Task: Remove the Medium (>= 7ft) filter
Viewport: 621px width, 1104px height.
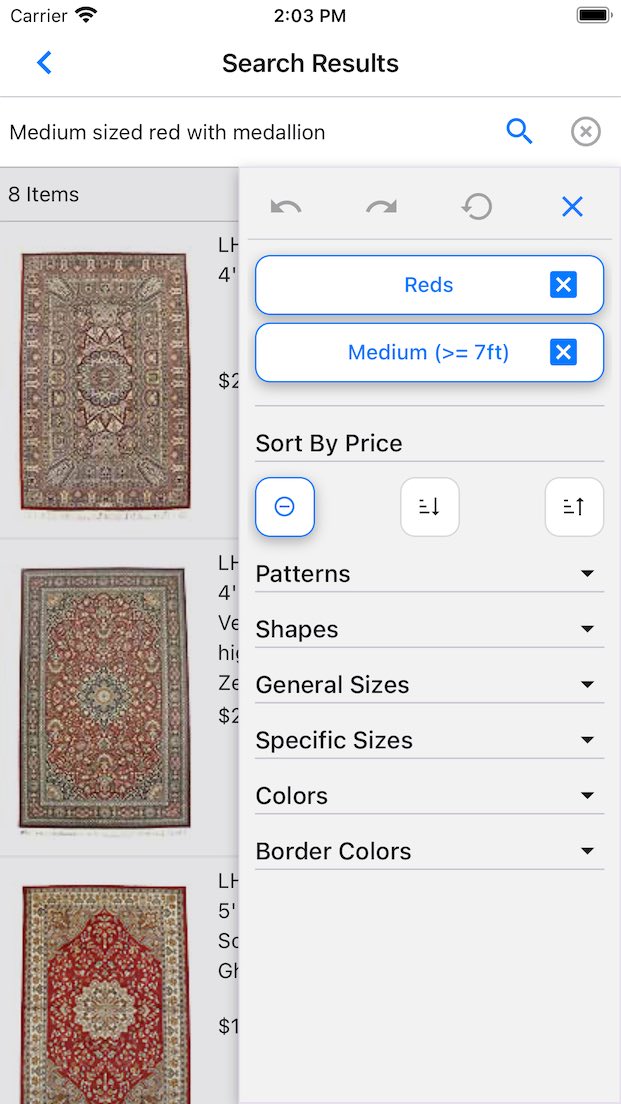Action: pos(563,352)
